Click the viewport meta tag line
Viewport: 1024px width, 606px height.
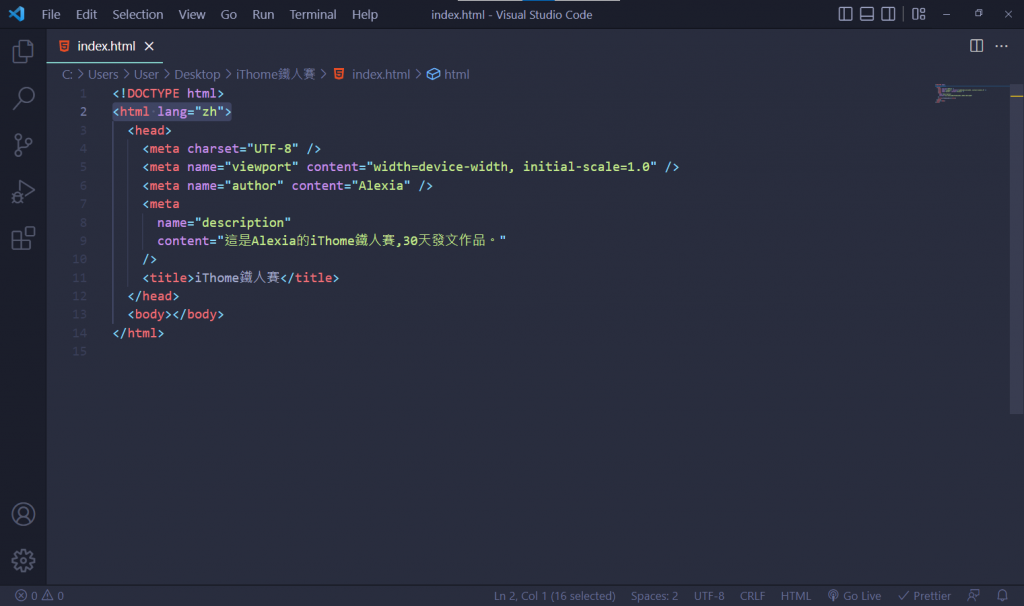(411, 167)
